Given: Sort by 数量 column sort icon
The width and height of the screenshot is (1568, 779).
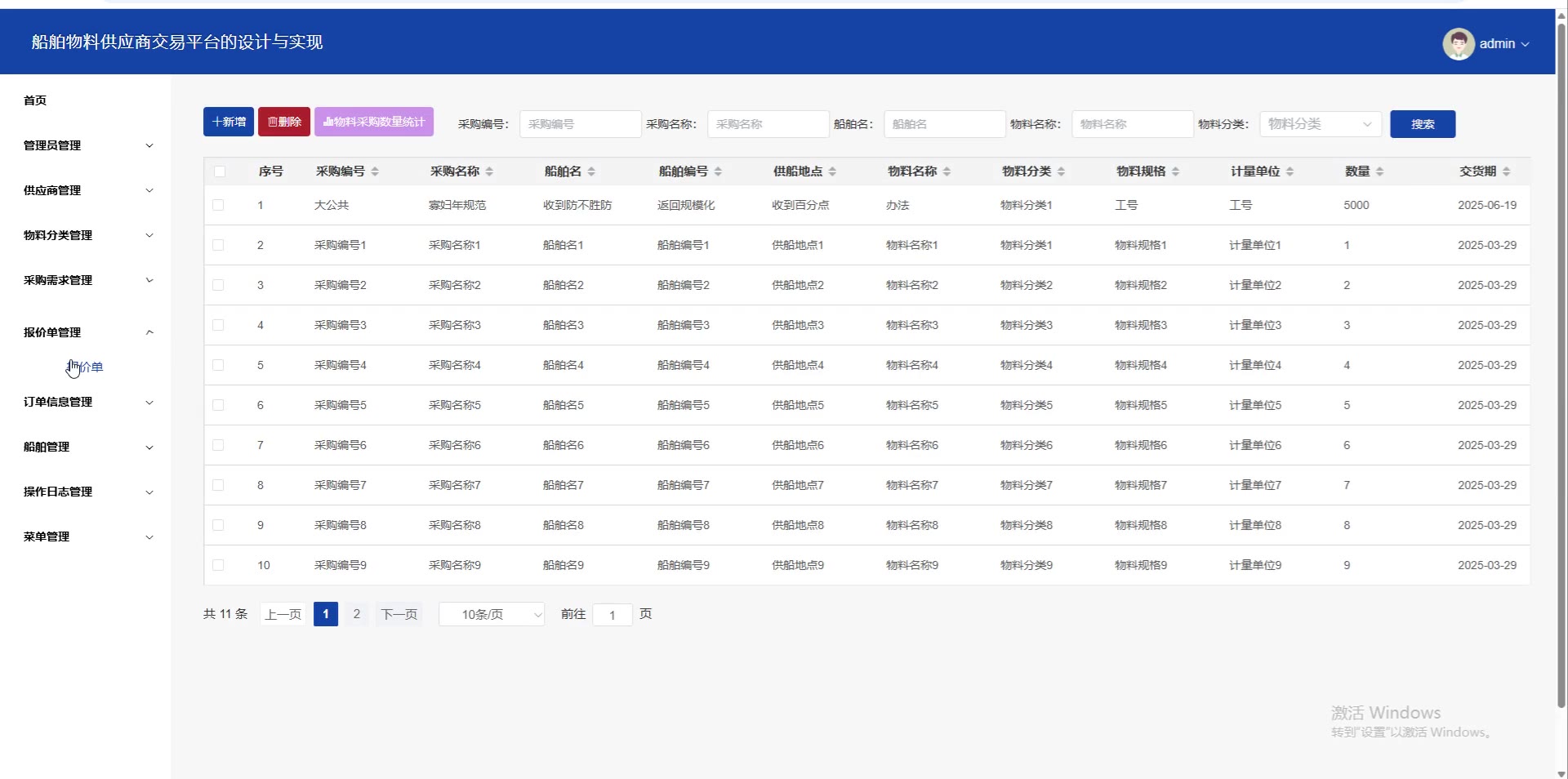Looking at the screenshot, I should 1379,171.
